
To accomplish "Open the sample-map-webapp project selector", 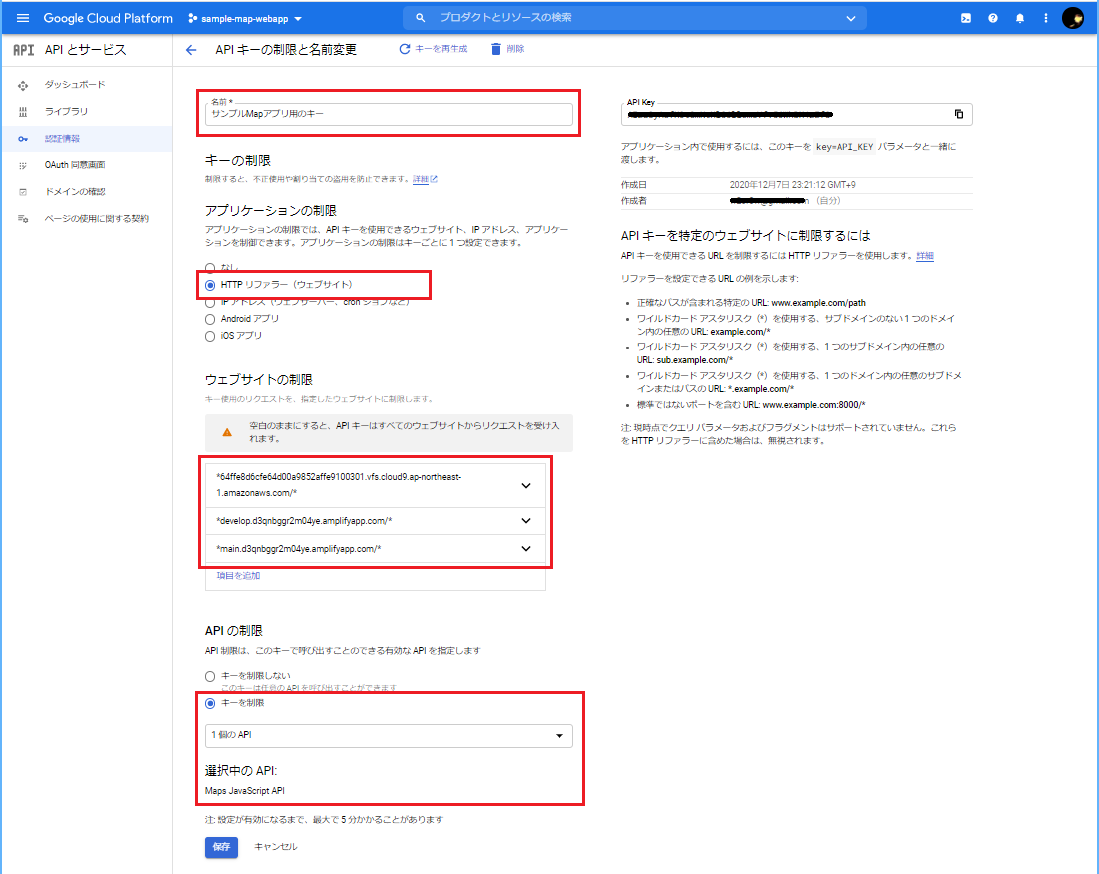I will point(245,19).
